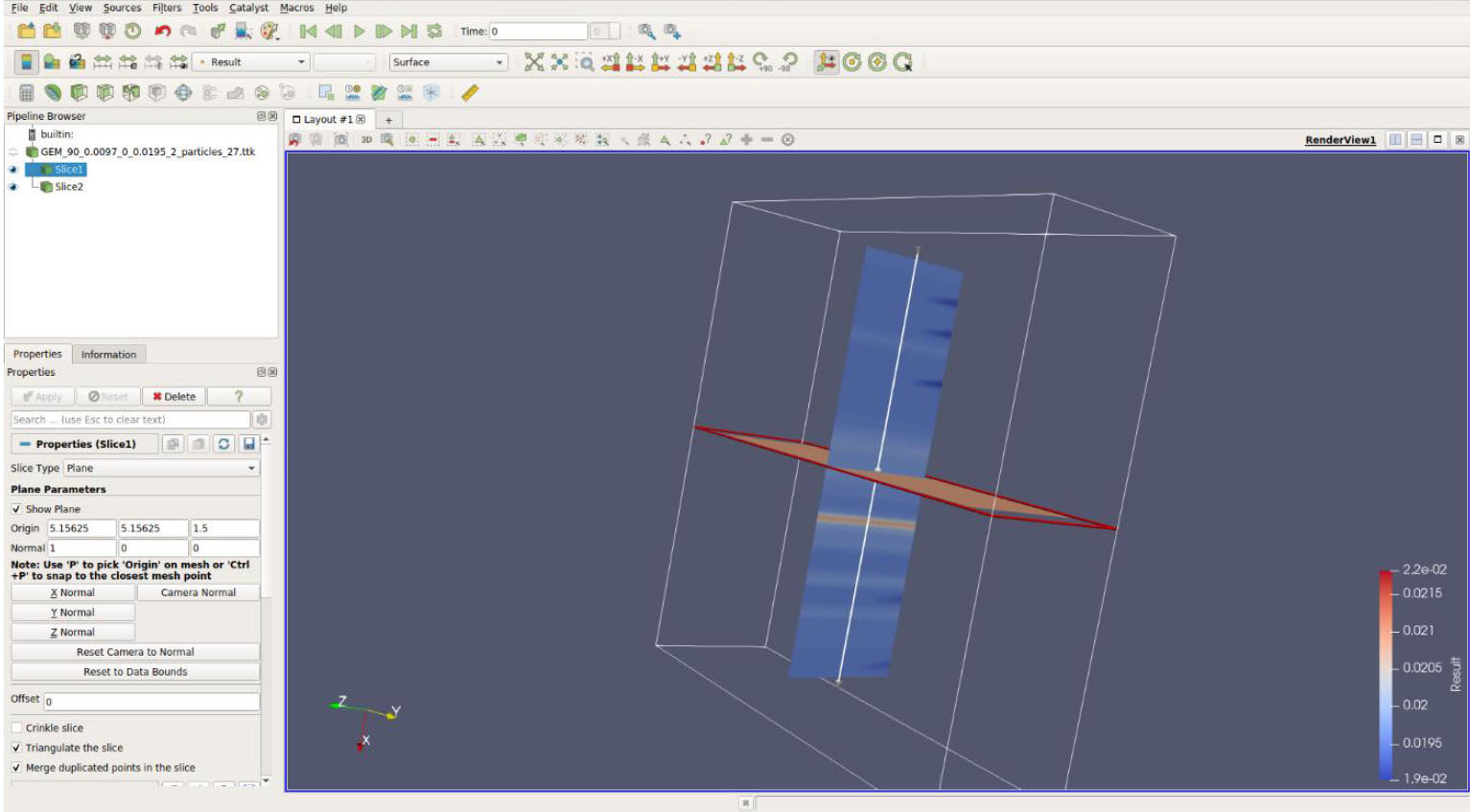
Task: Switch to the Information tab
Action: pyautogui.click(x=108, y=355)
